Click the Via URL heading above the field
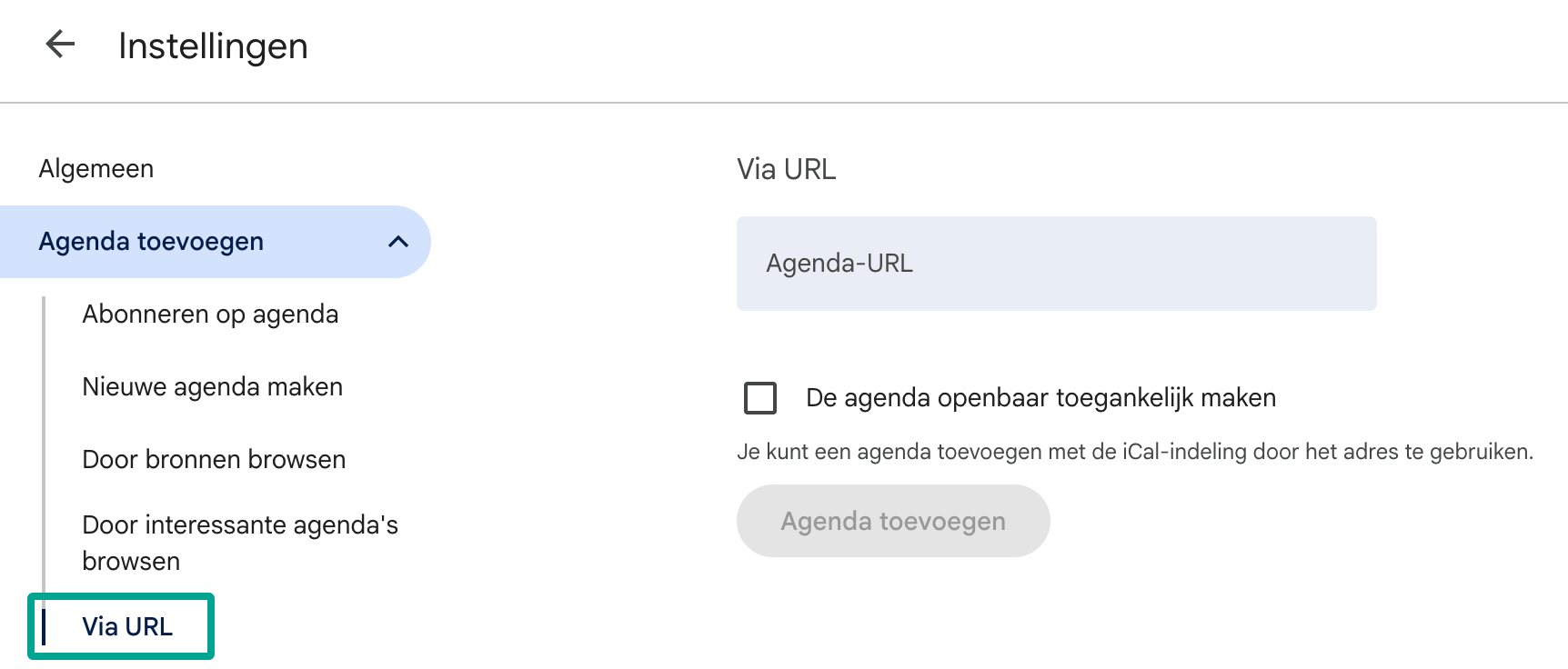This screenshot has width=1568, height=669. tap(786, 169)
